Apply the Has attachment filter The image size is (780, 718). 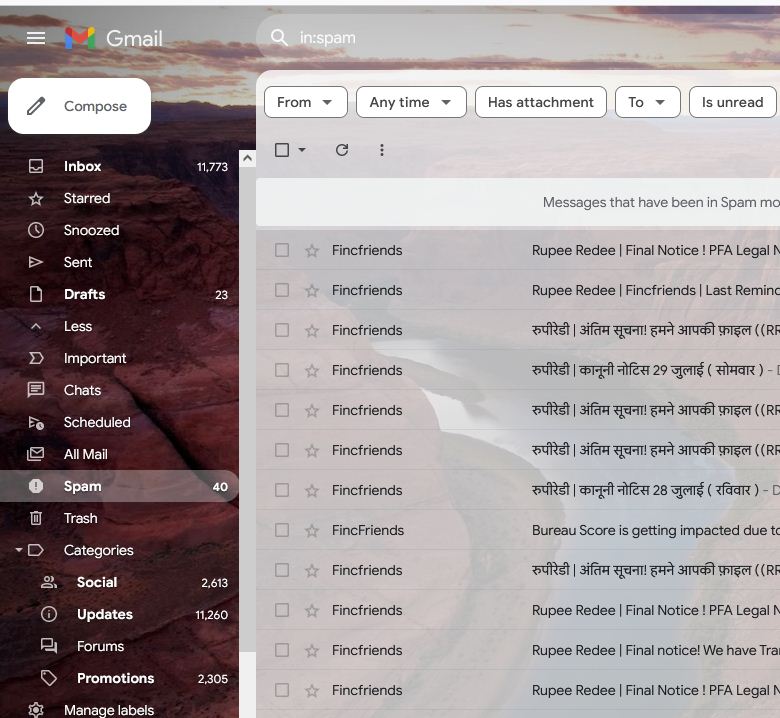tap(540, 102)
